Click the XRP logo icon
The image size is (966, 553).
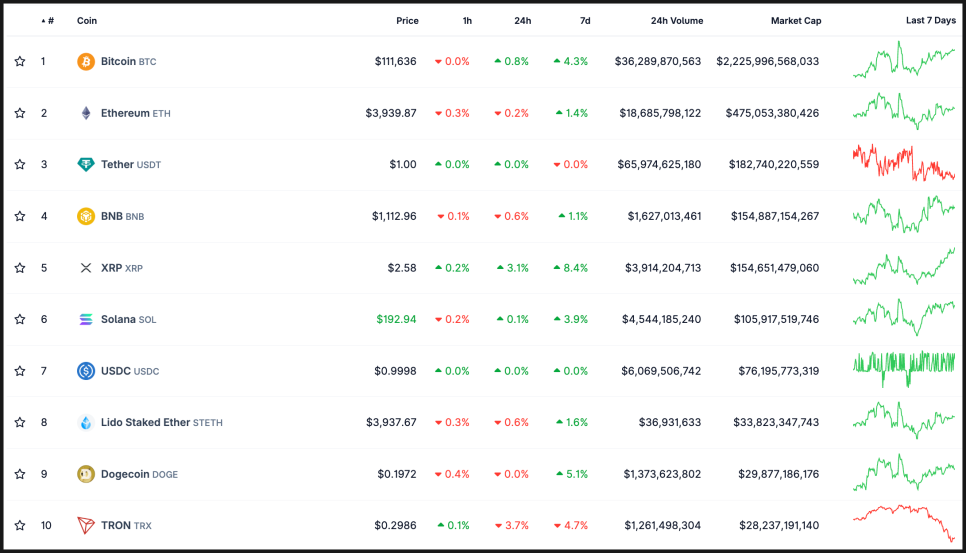coord(86,268)
